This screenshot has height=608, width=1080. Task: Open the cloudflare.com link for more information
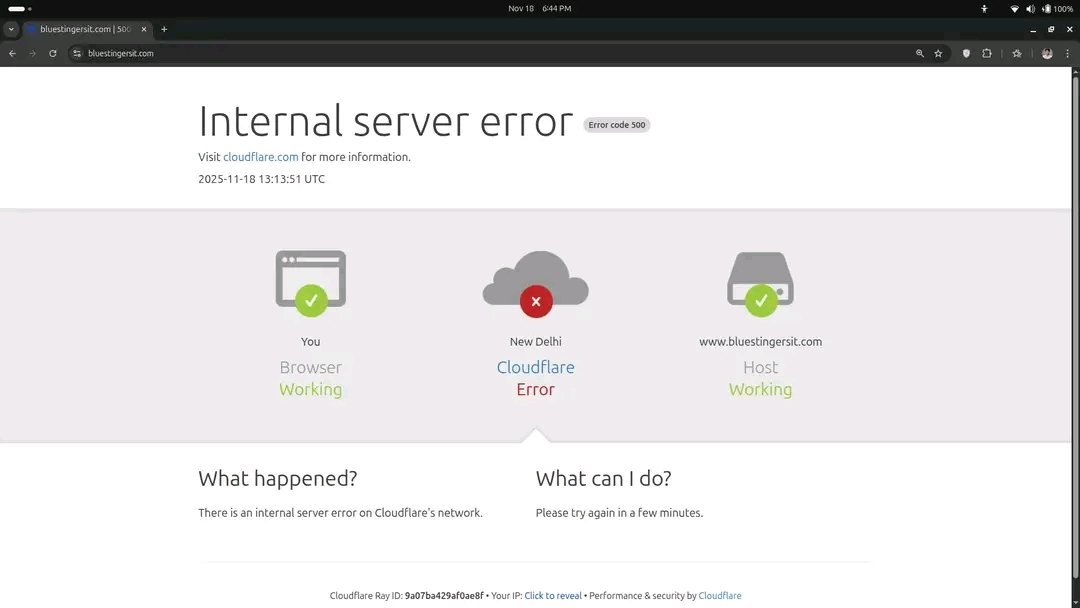260,156
